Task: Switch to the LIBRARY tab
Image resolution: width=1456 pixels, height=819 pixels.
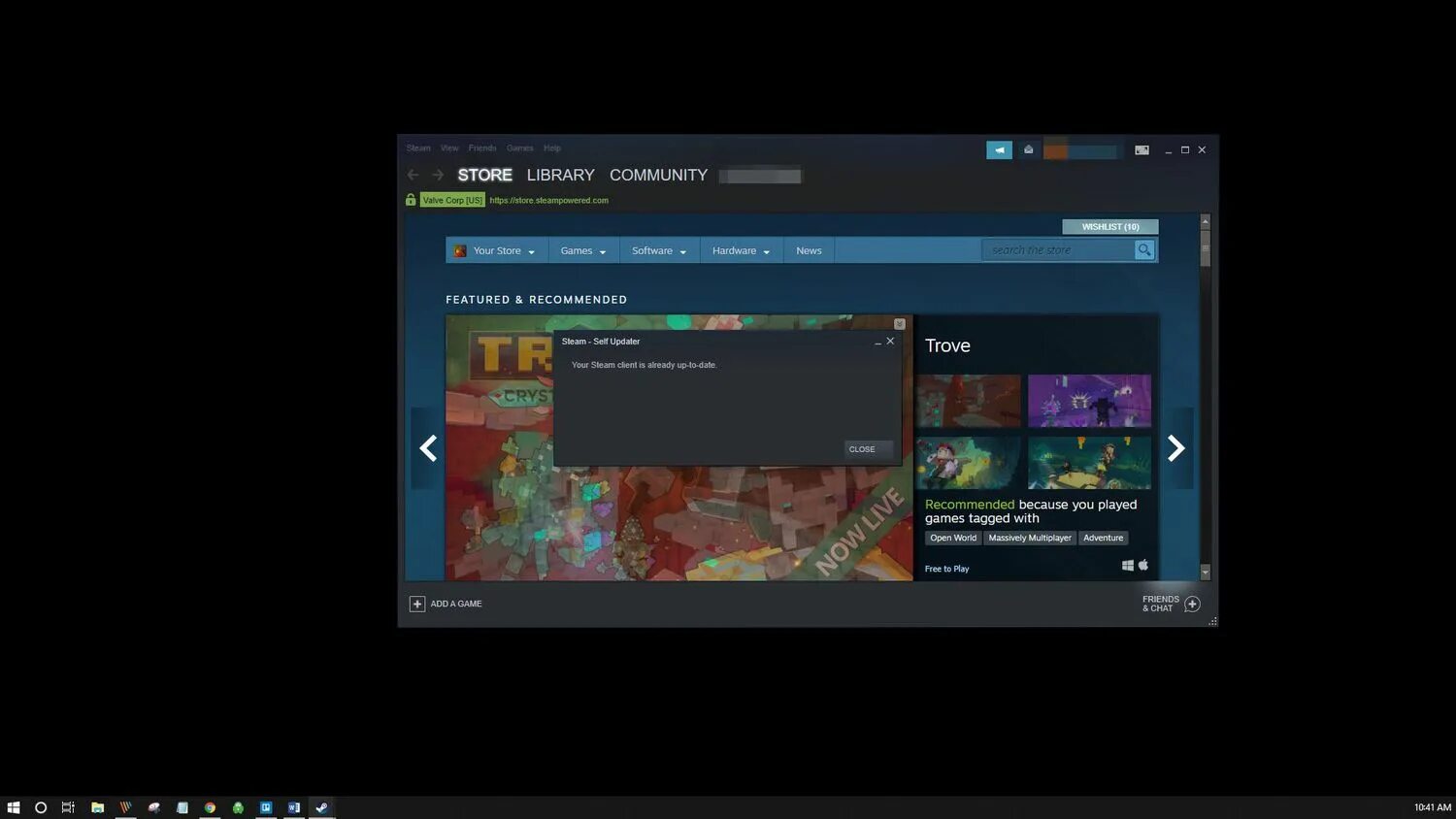Action: pyautogui.click(x=560, y=175)
